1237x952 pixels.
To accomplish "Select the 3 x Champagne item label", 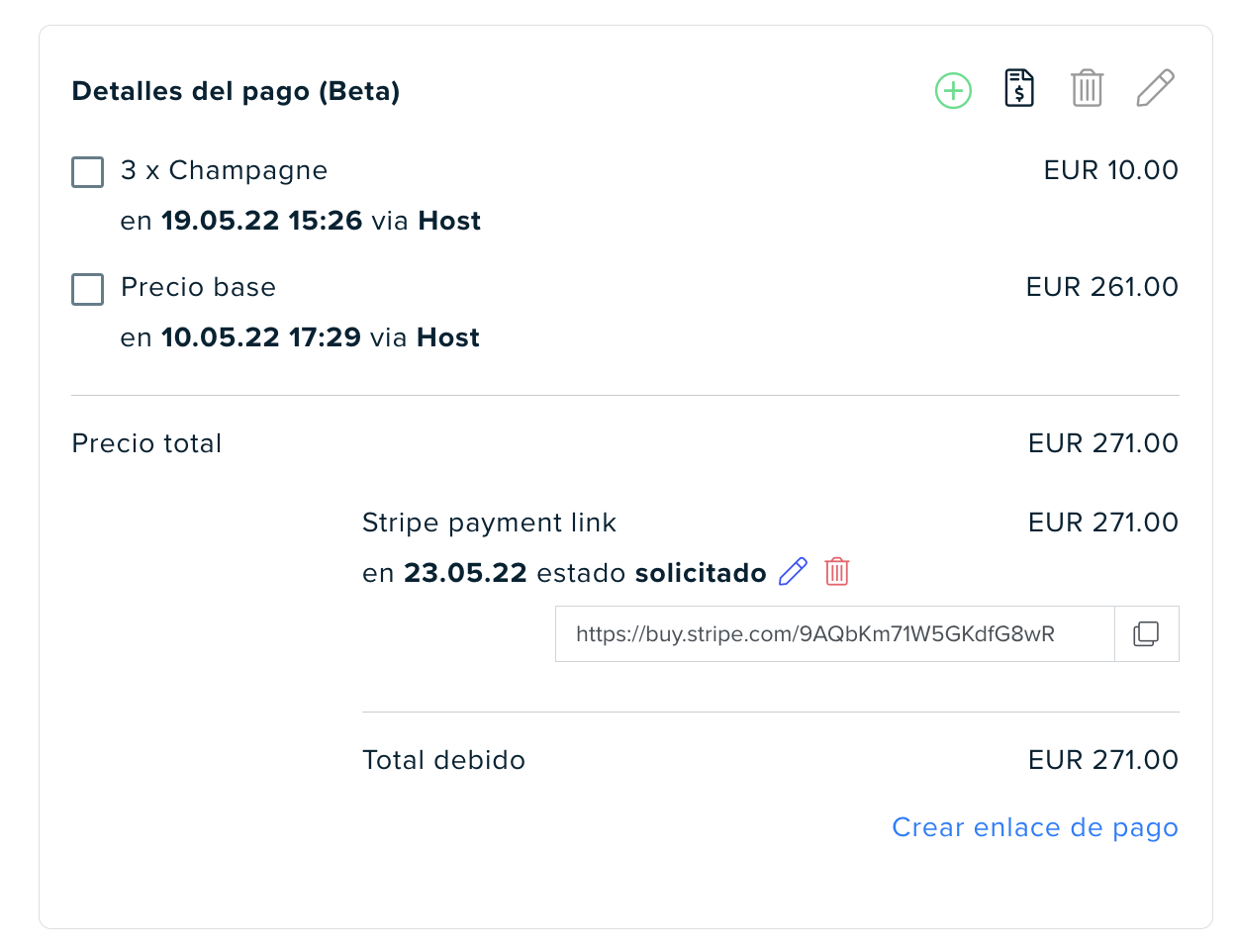I will 224,170.
